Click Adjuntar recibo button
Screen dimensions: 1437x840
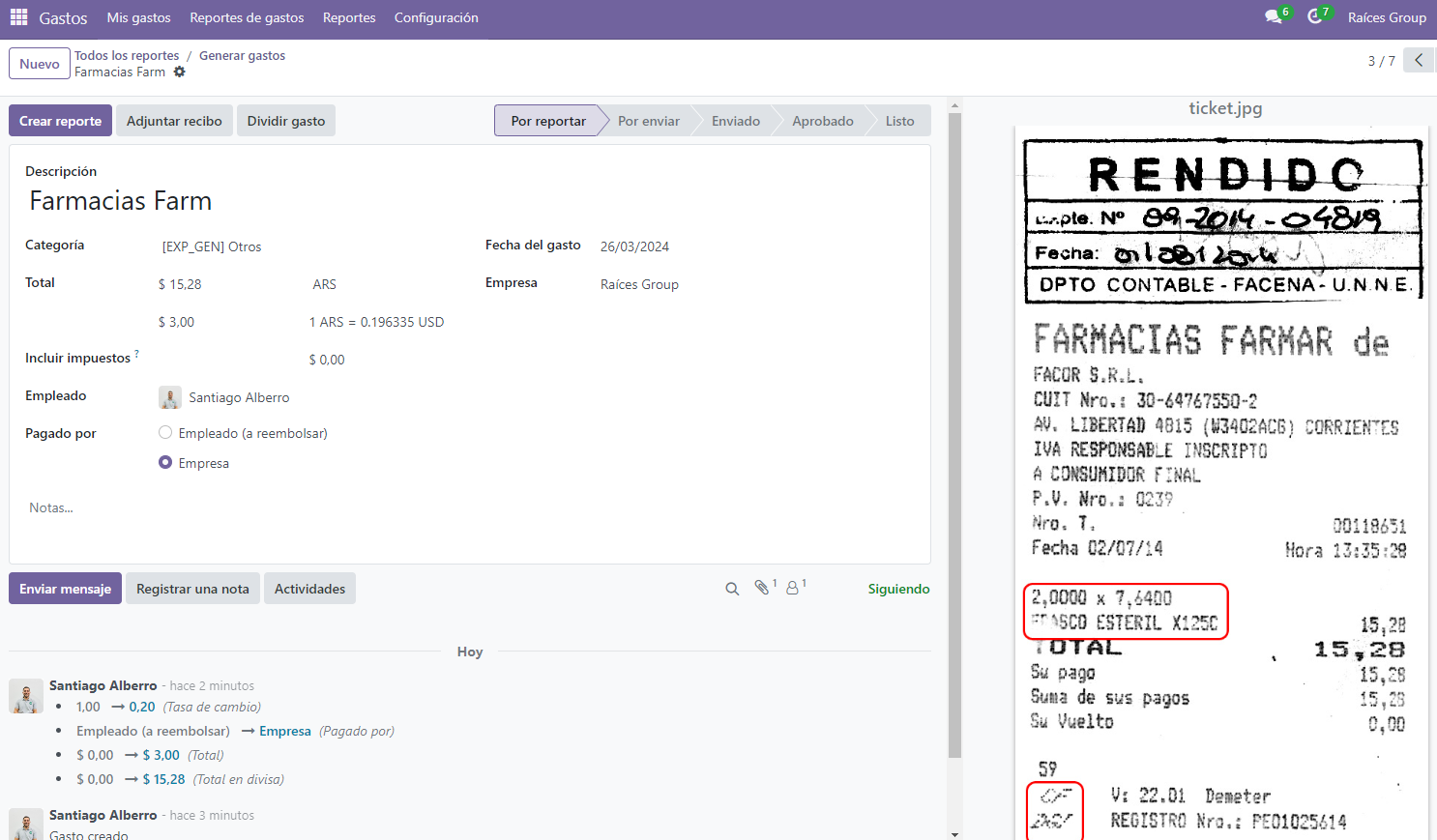tap(174, 121)
